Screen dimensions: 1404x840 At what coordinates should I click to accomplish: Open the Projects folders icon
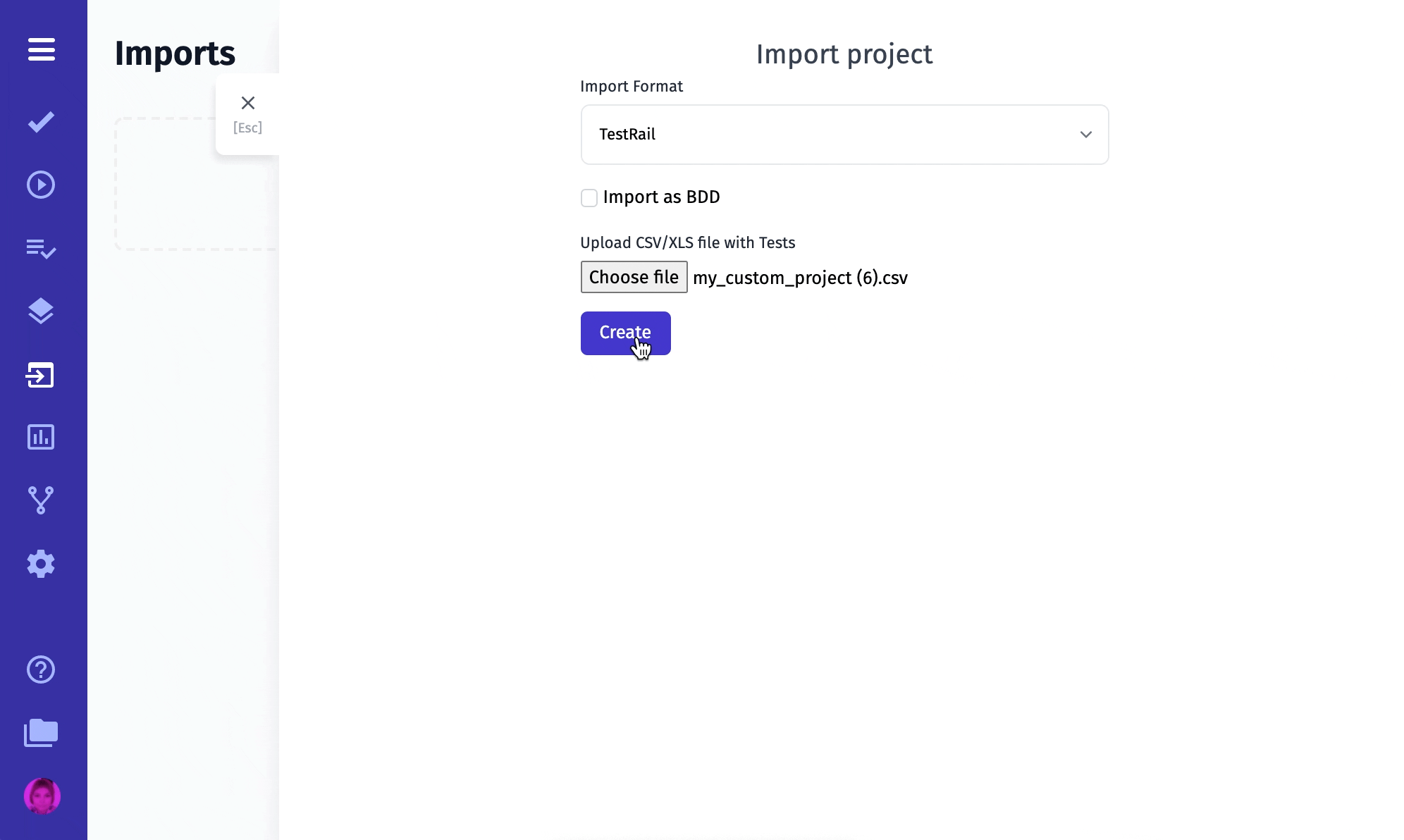click(x=41, y=733)
